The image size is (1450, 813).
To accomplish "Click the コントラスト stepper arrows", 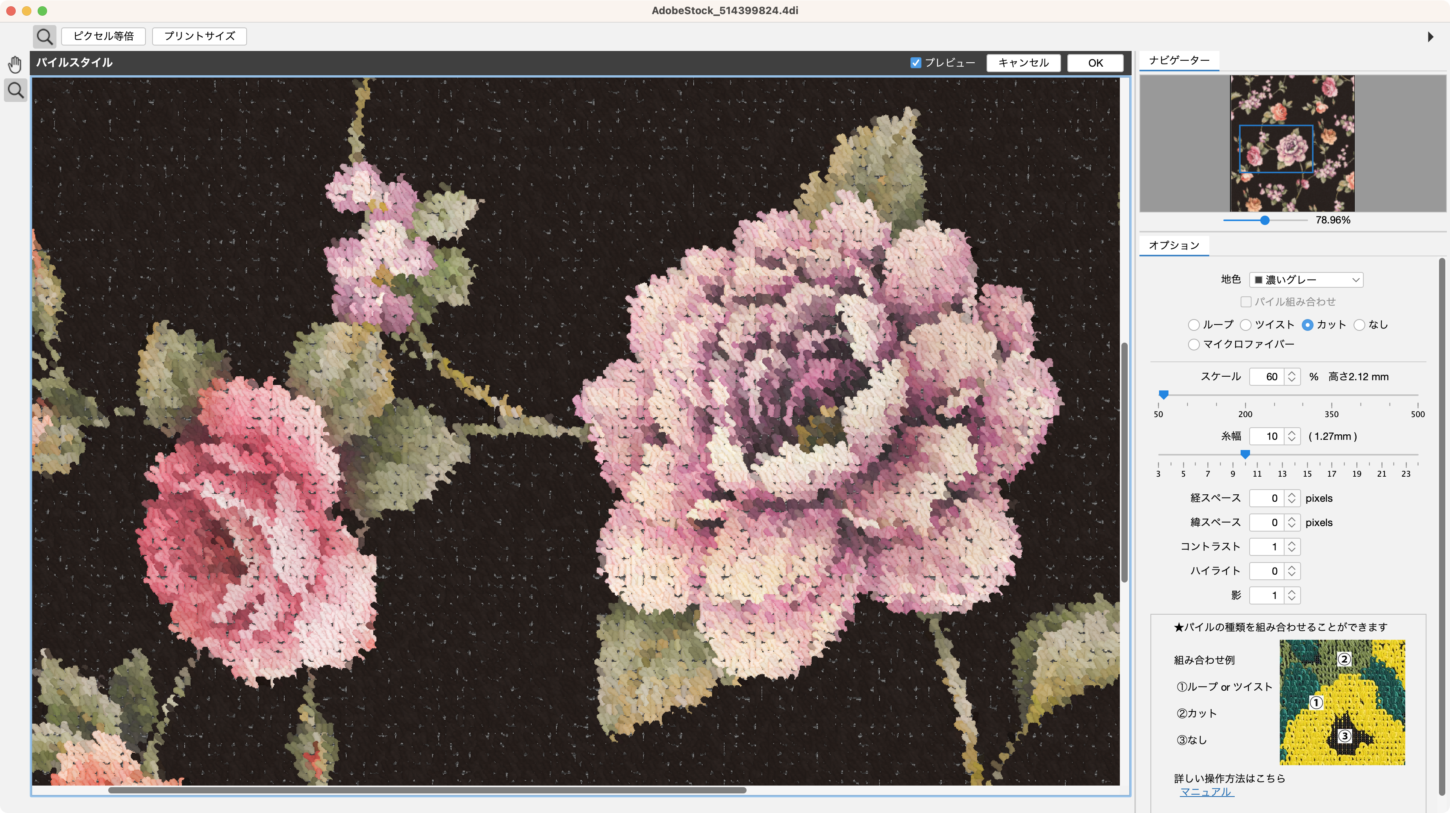I will click(x=1292, y=547).
